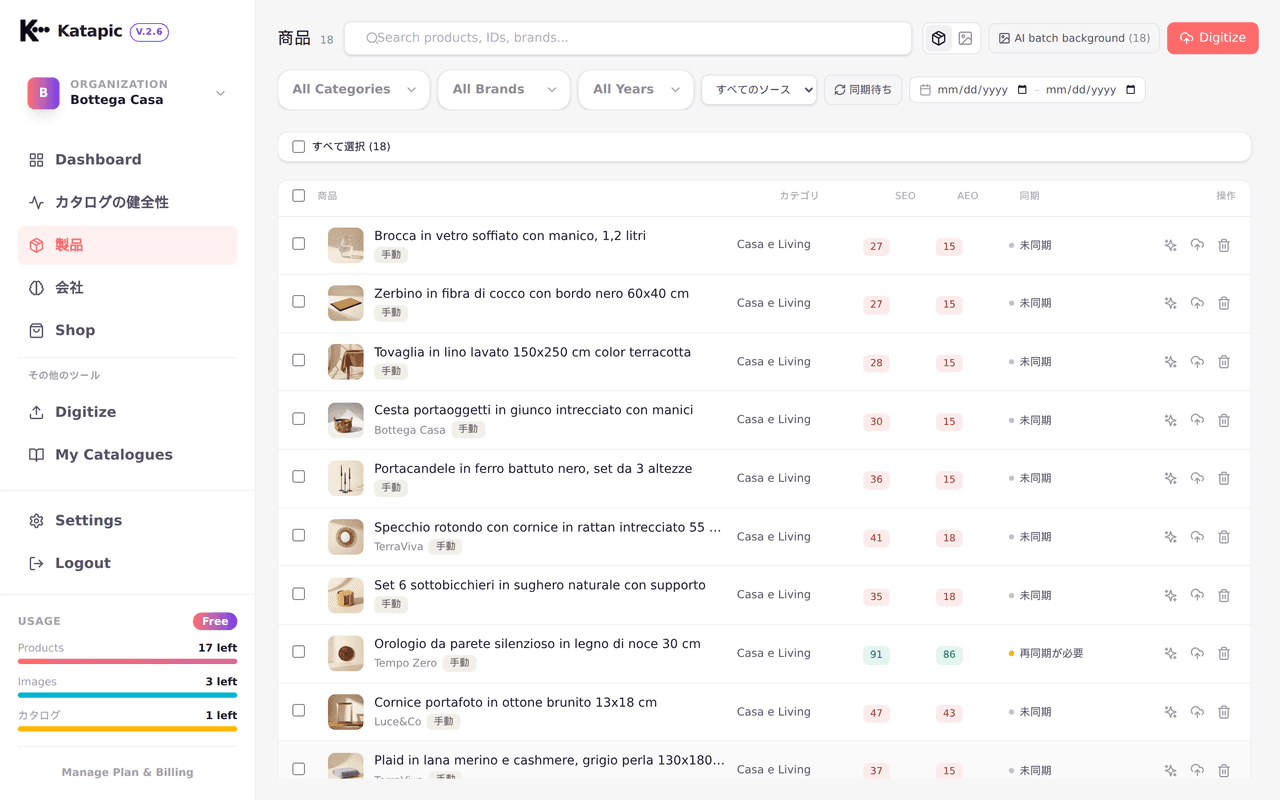This screenshot has width=1280, height=800.
Task: Click the Images usage progress bar
Action: click(127, 695)
